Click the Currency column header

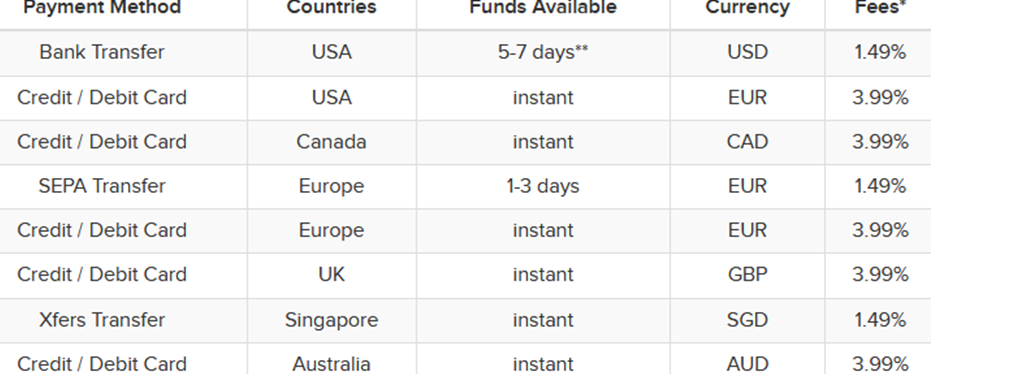point(747,8)
